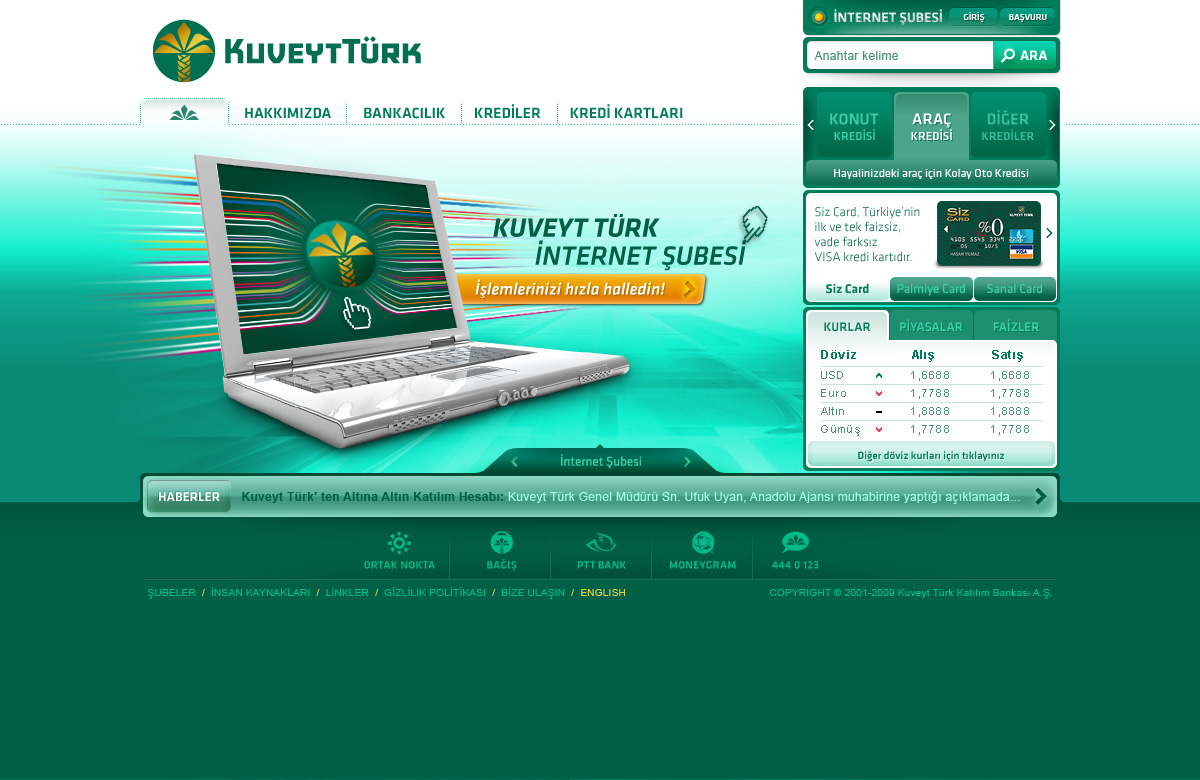1200x780 pixels.
Task: Open the PTT Bank icon link
Action: (x=601, y=544)
